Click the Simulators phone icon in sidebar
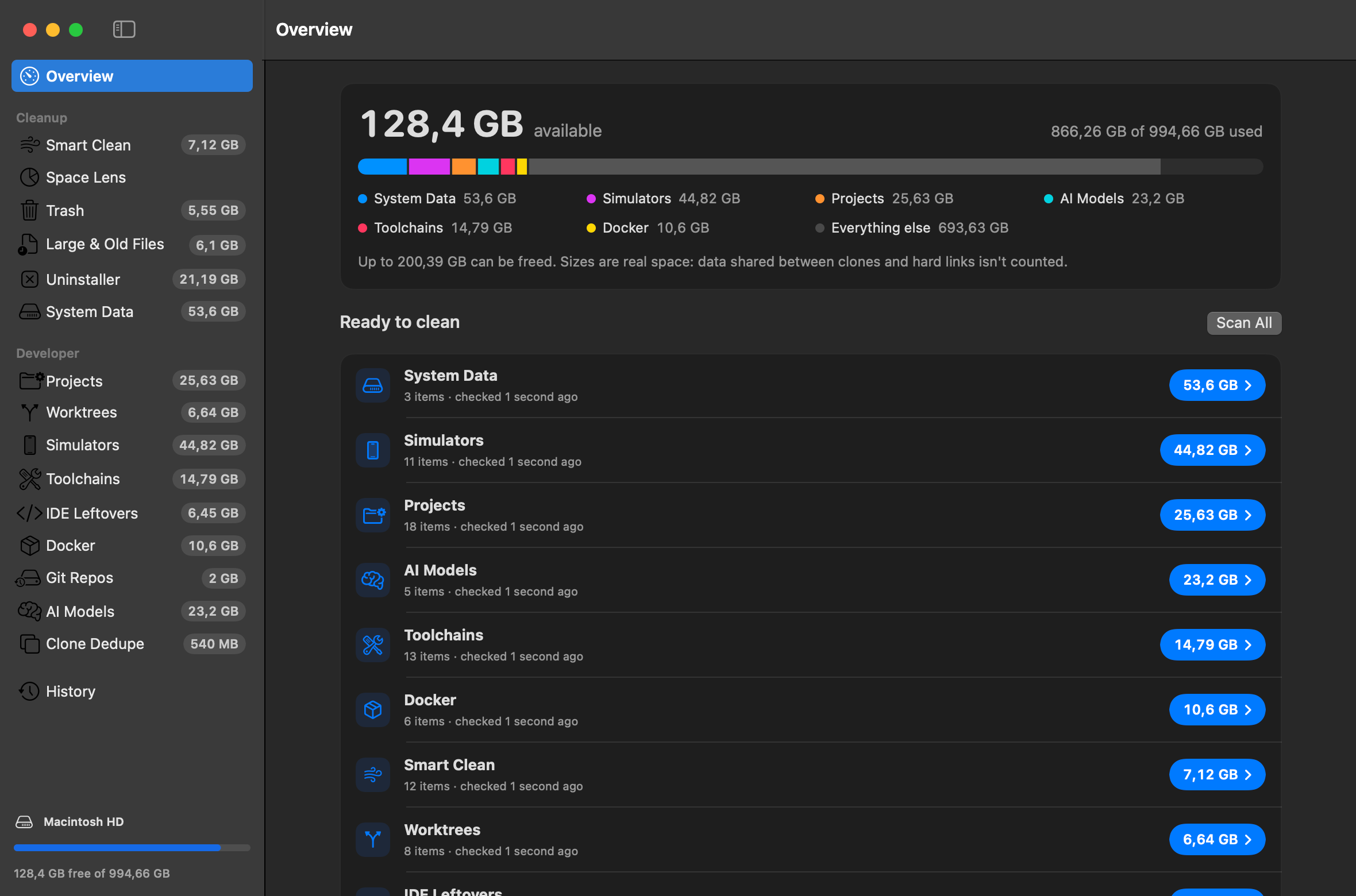The width and height of the screenshot is (1356, 896). point(29,445)
